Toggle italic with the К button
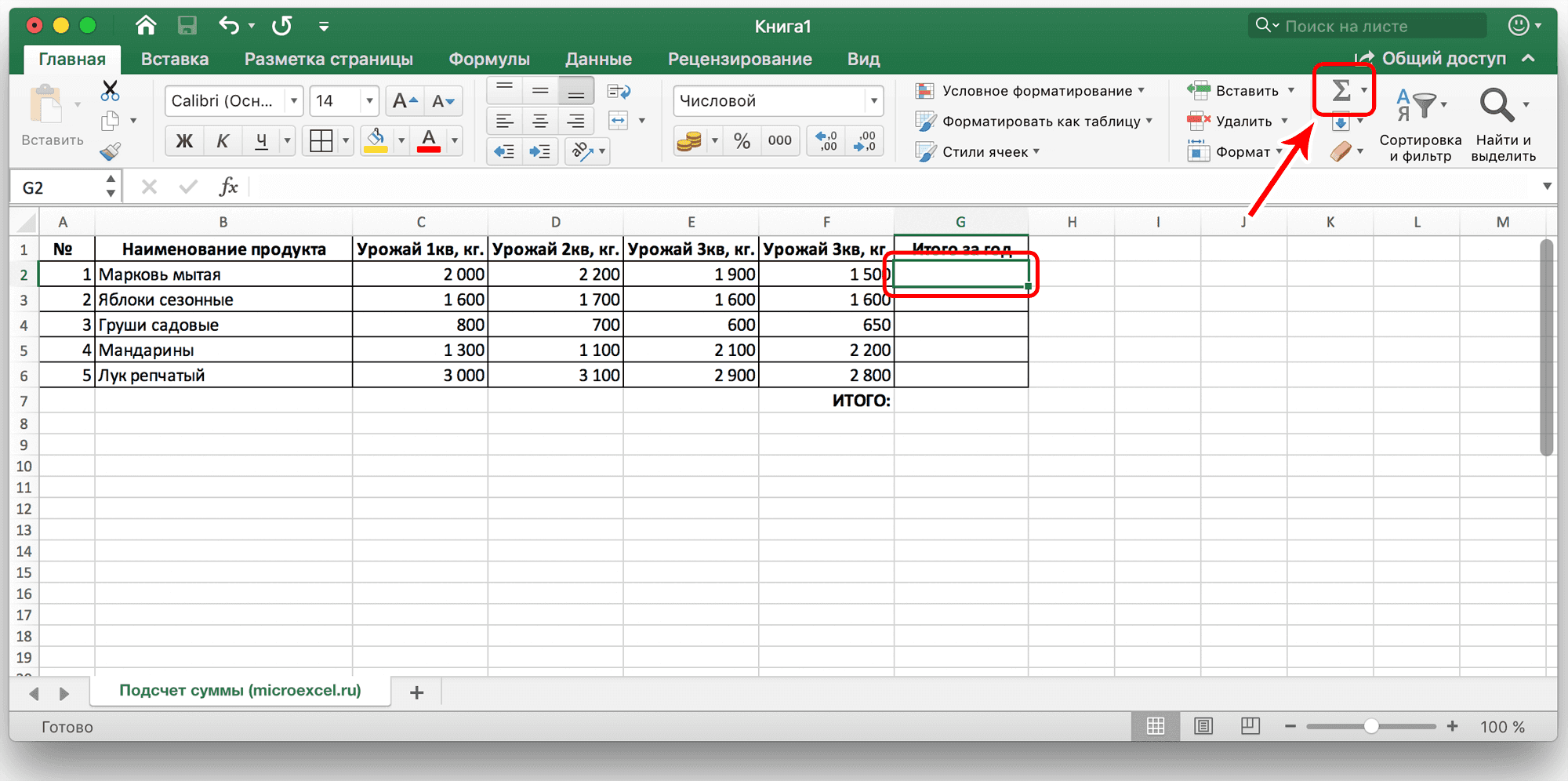Viewport: 1568px width, 781px height. [x=223, y=140]
